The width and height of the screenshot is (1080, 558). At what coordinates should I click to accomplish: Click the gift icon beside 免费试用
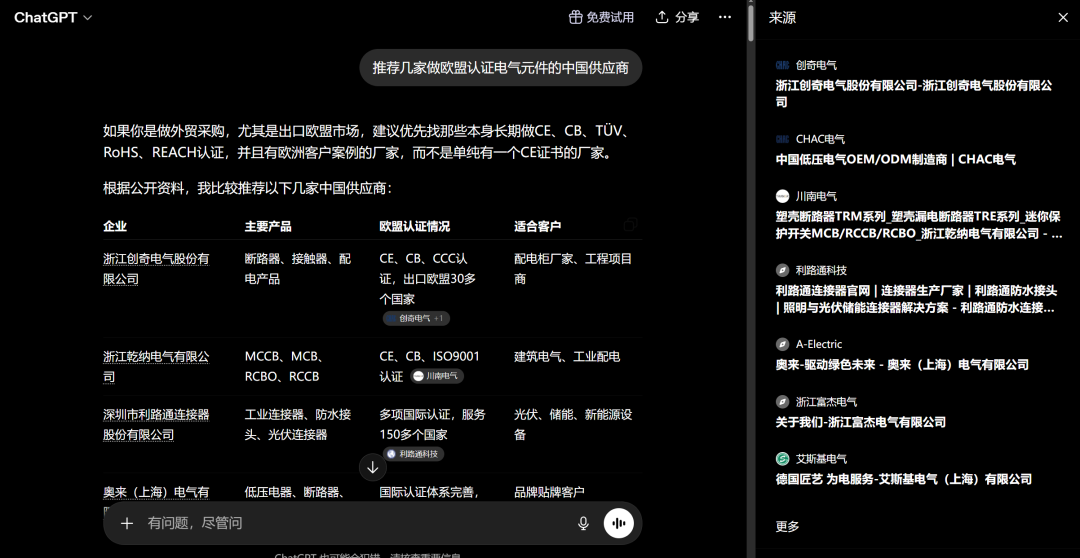pyautogui.click(x=575, y=17)
